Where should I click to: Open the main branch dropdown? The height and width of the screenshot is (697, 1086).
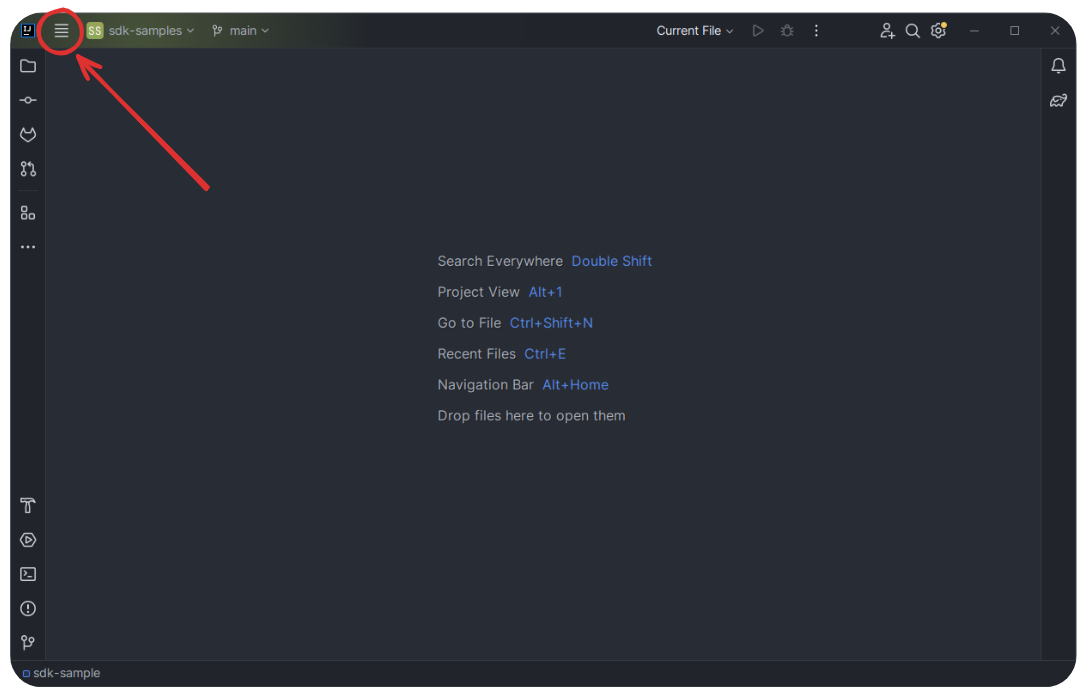(x=240, y=30)
